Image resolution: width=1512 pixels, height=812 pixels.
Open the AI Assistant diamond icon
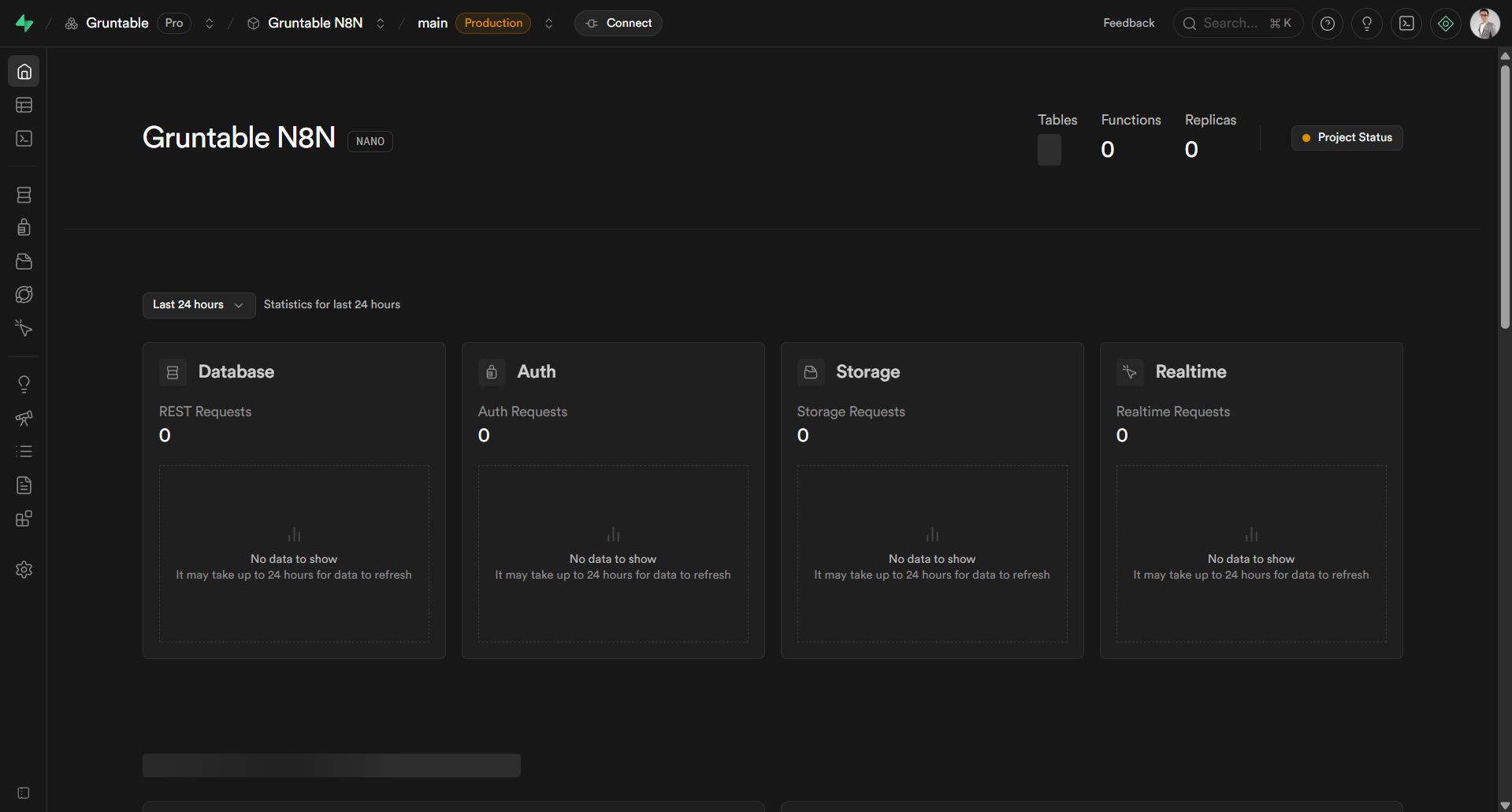pyautogui.click(x=1446, y=24)
